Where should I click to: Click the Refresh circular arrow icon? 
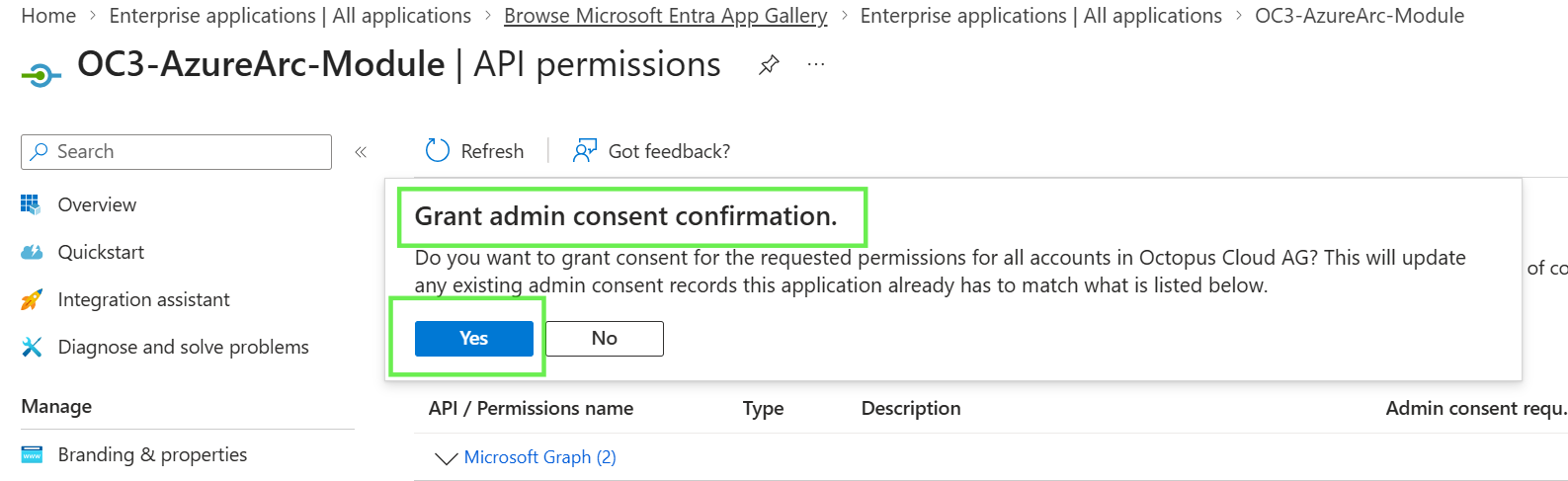437,150
